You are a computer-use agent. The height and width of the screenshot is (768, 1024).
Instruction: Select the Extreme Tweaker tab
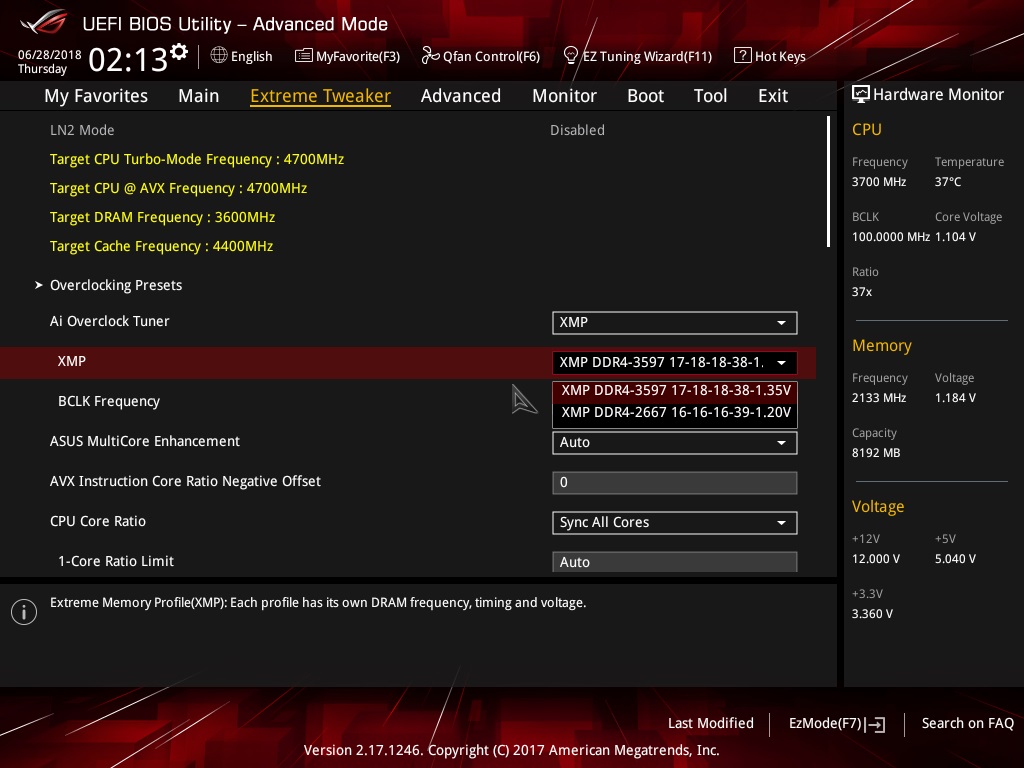tap(320, 96)
